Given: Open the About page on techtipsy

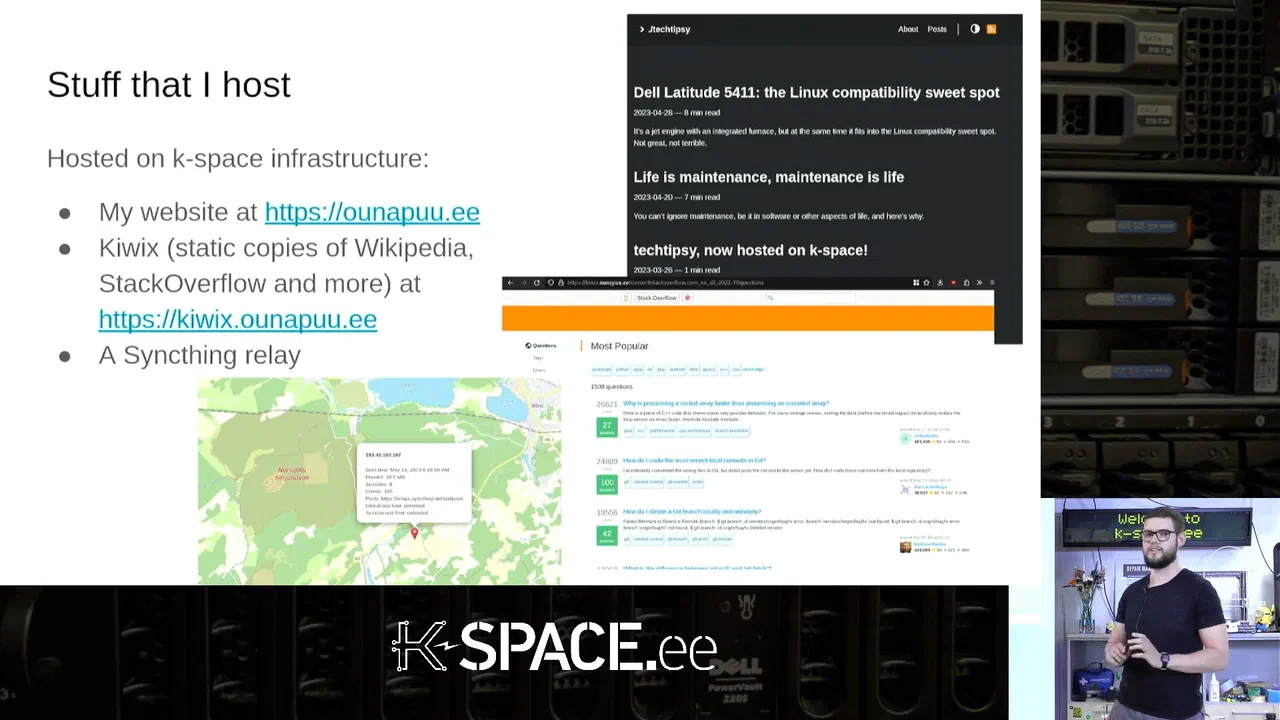Looking at the screenshot, I should pyautogui.click(x=908, y=29).
